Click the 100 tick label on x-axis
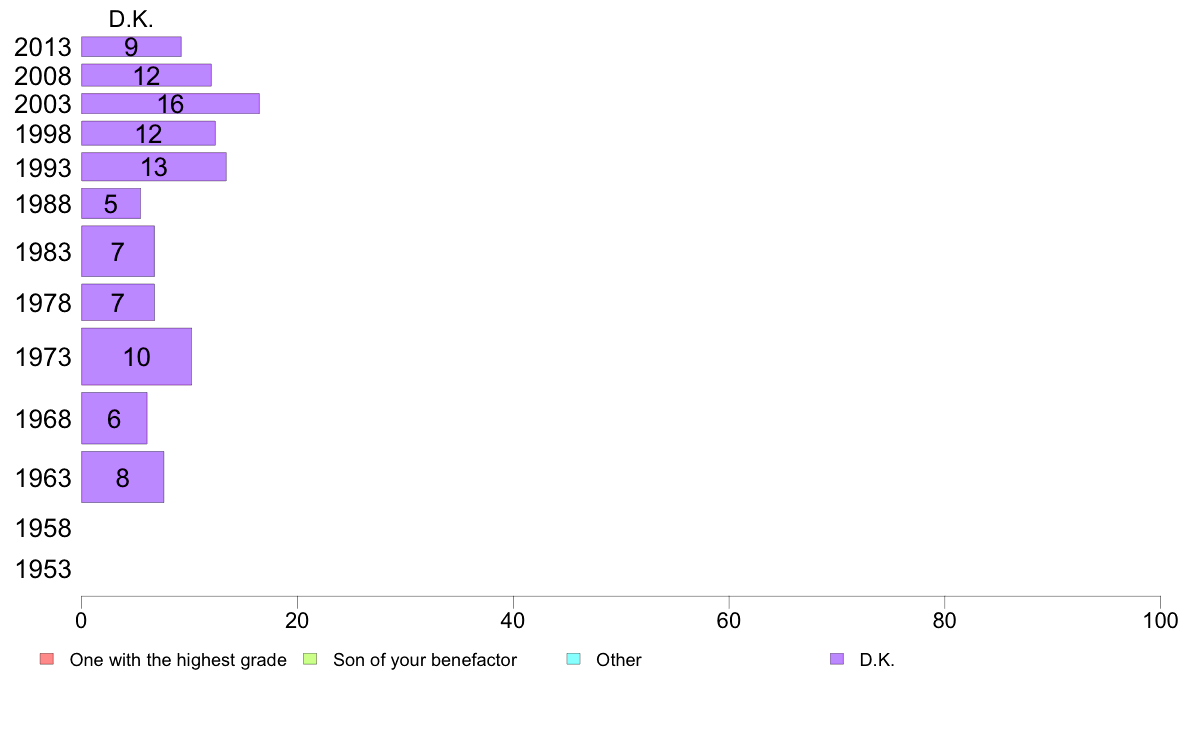 coord(1160,621)
